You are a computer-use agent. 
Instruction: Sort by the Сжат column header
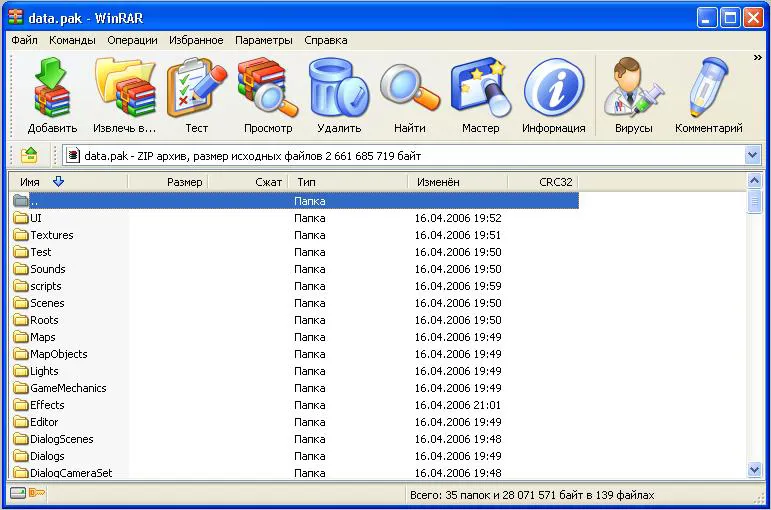[248, 182]
